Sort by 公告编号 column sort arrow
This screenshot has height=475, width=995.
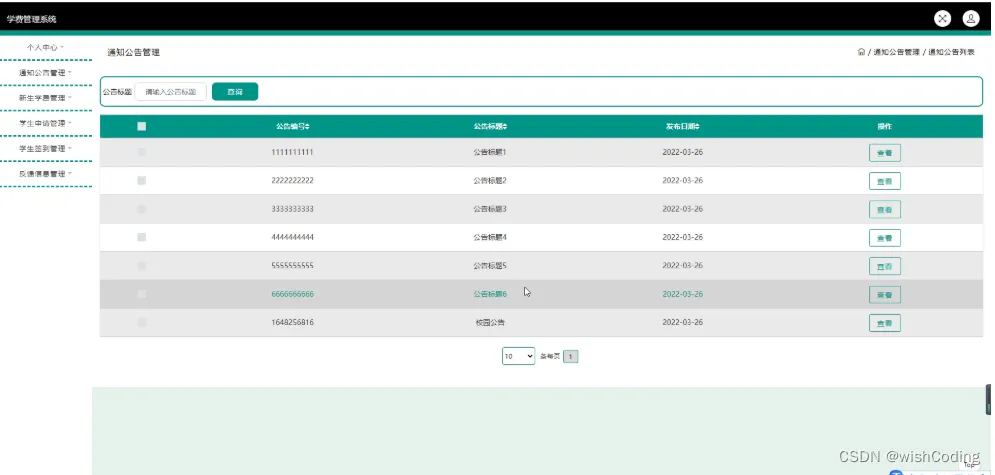coord(308,127)
